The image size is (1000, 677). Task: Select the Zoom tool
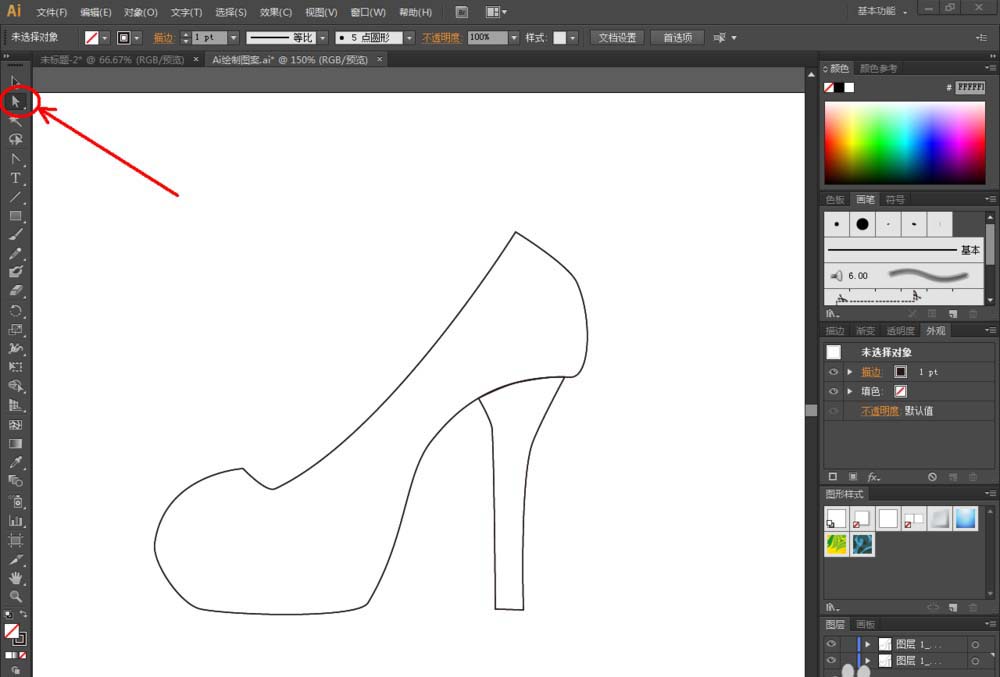(16, 596)
